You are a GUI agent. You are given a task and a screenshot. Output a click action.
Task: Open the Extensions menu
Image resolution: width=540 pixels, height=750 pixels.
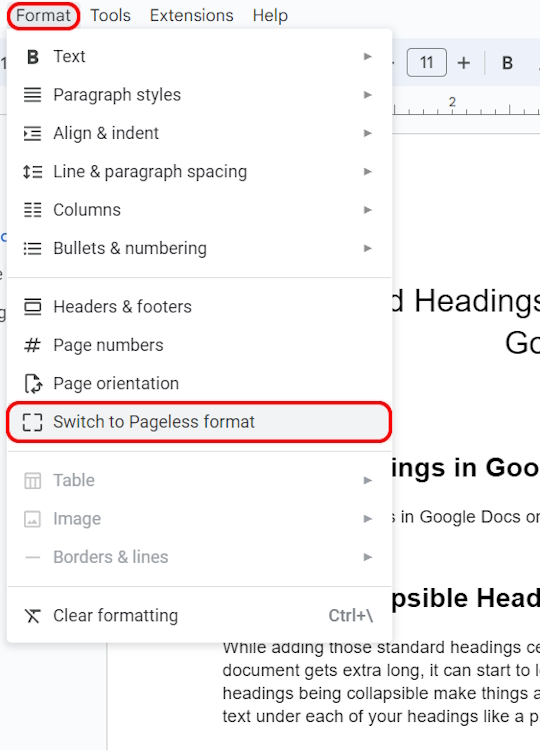(x=191, y=15)
